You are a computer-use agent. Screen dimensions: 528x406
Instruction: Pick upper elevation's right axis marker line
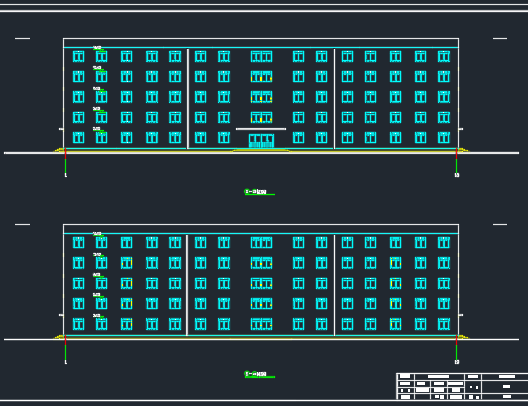tap(457, 161)
